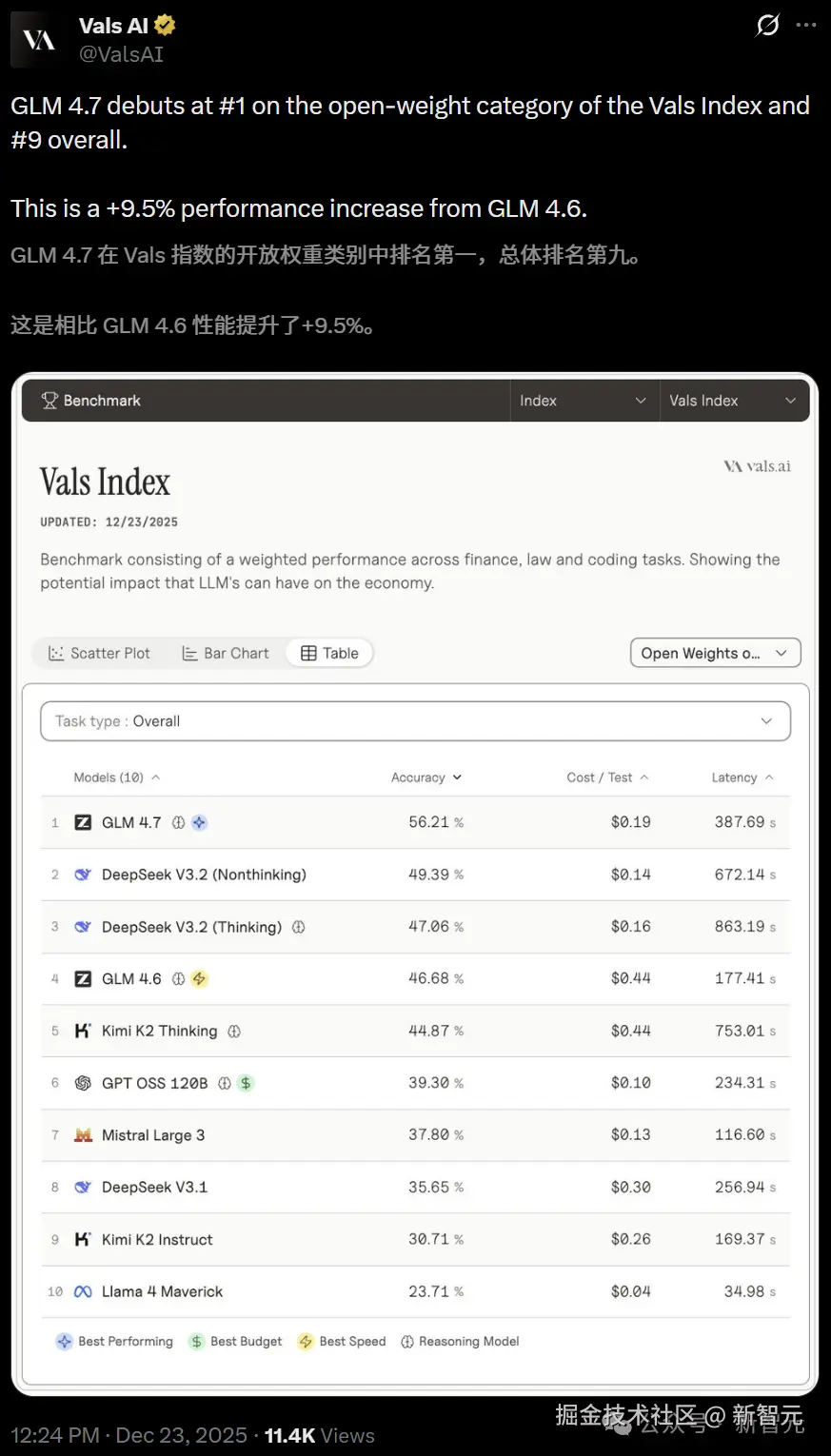Open the @ValsAI handle link
This screenshot has height=1456, width=831.
(121, 54)
